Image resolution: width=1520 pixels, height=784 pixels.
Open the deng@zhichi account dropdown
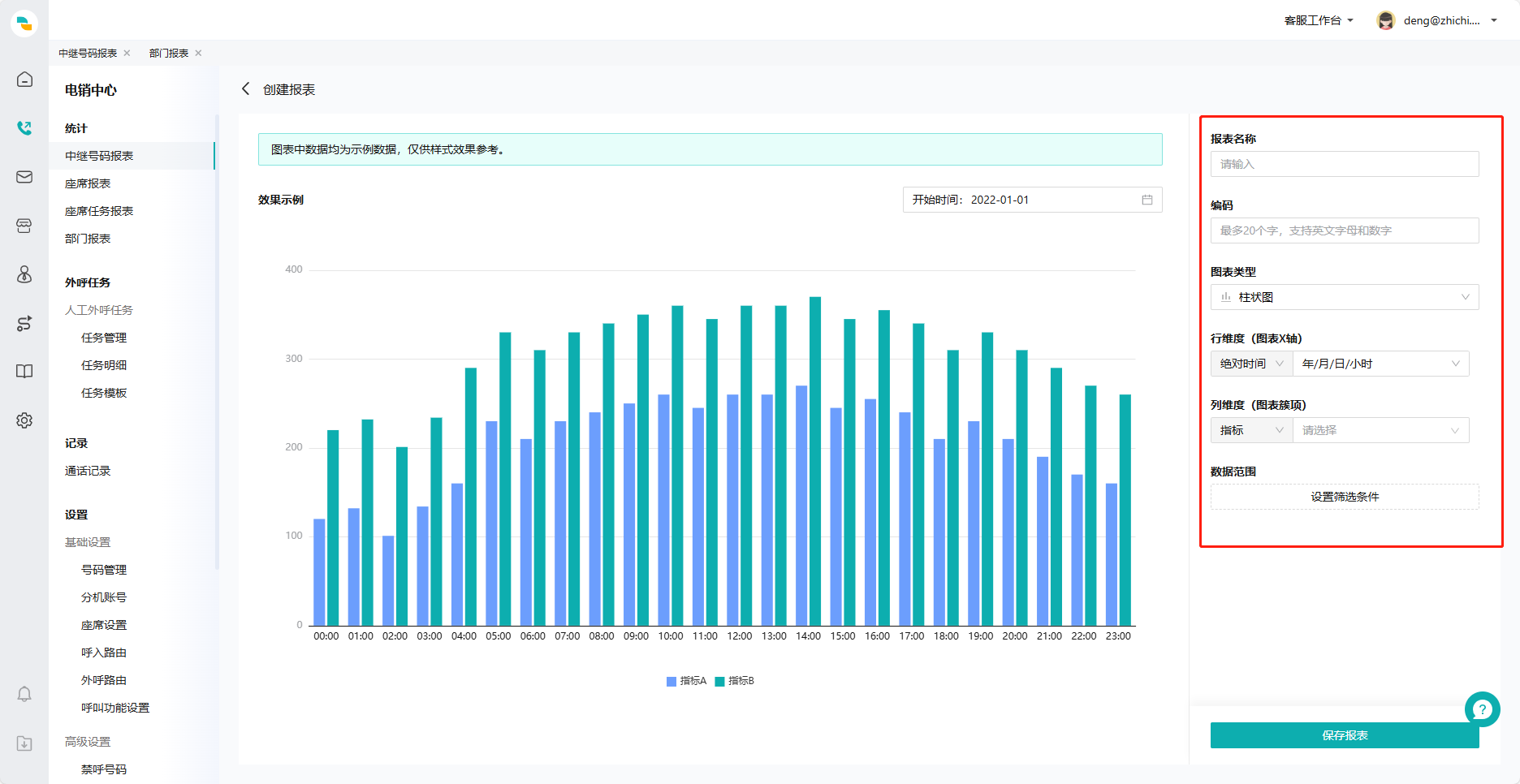pyautogui.click(x=1450, y=20)
